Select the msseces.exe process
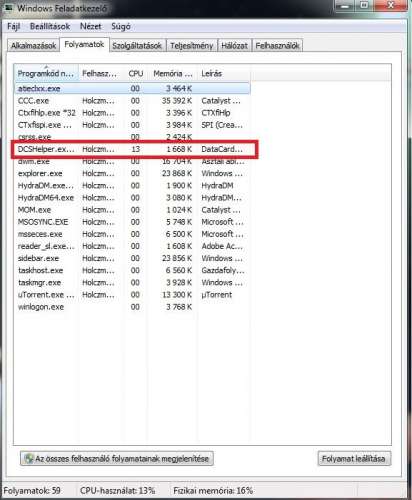412x500 pixels. pyautogui.click(x=132, y=234)
